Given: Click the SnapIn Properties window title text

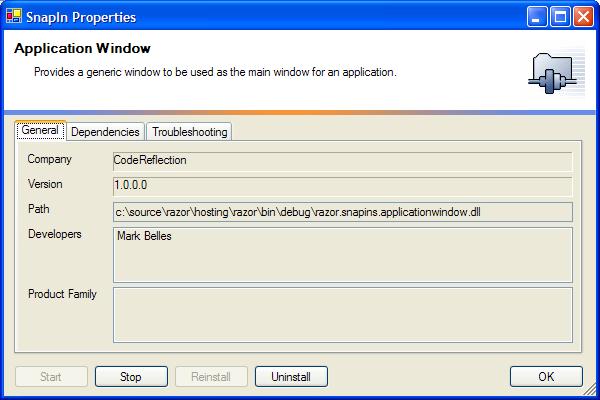Looking at the screenshot, I should [x=81, y=17].
